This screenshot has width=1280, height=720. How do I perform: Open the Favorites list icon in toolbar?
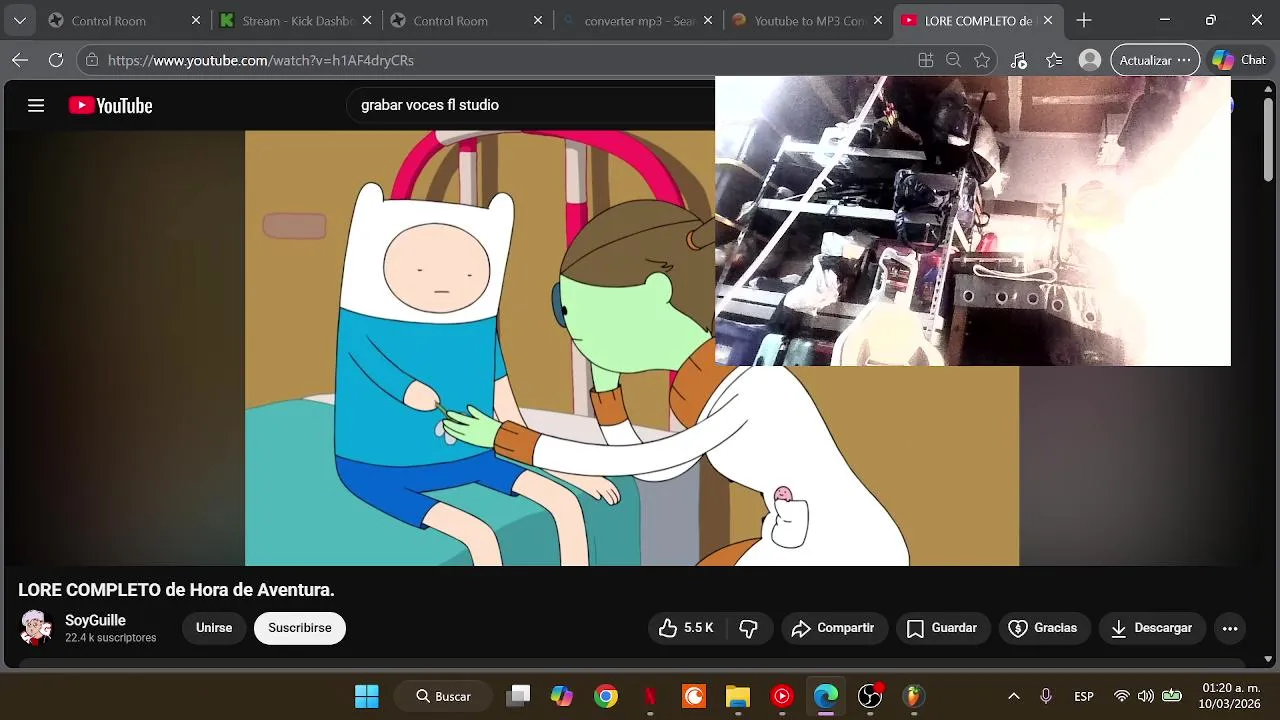coord(1054,60)
